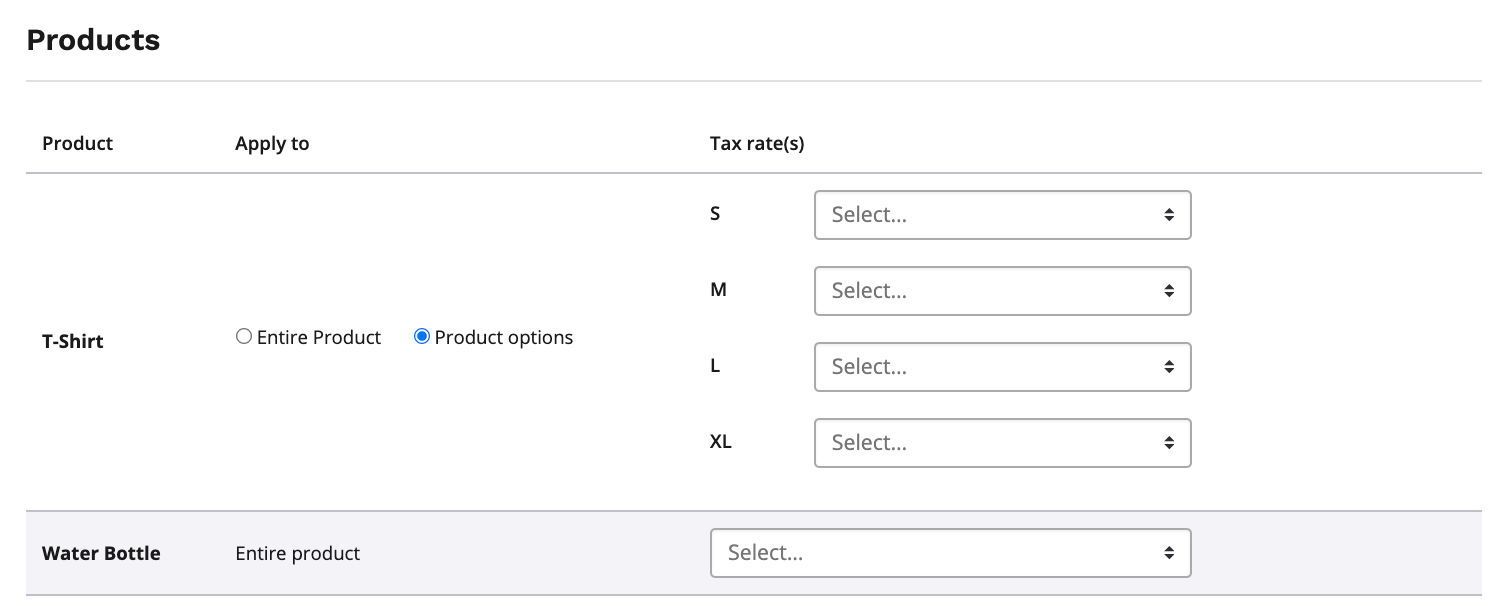Click the arrow icon on Water Bottle dropdown
Image resolution: width=1510 pixels, height=606 pixels.
(1168, 553)
